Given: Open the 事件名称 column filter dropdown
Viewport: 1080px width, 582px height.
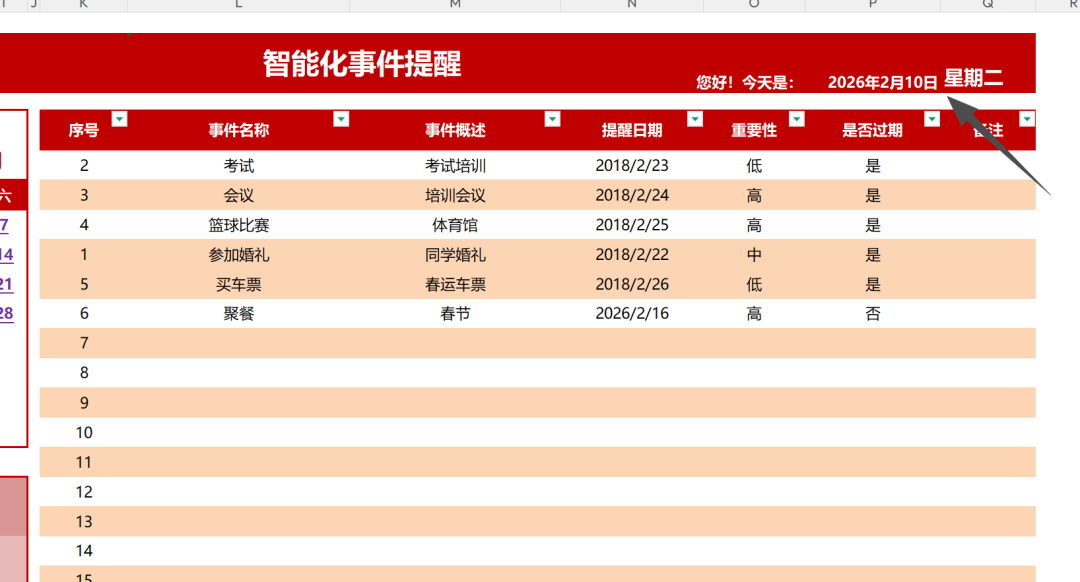Looking at the screenshot, I should coord(341,119).
